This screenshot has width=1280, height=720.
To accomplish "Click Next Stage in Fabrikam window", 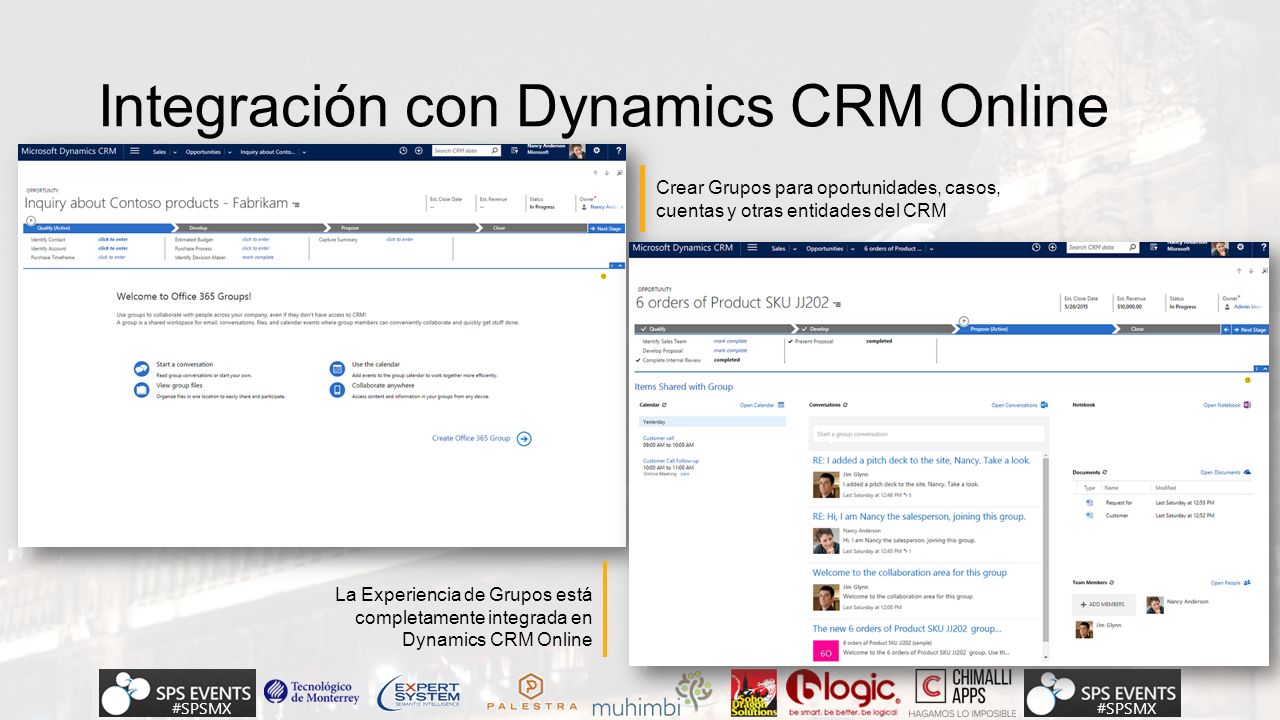I will [x=606, y=228].
